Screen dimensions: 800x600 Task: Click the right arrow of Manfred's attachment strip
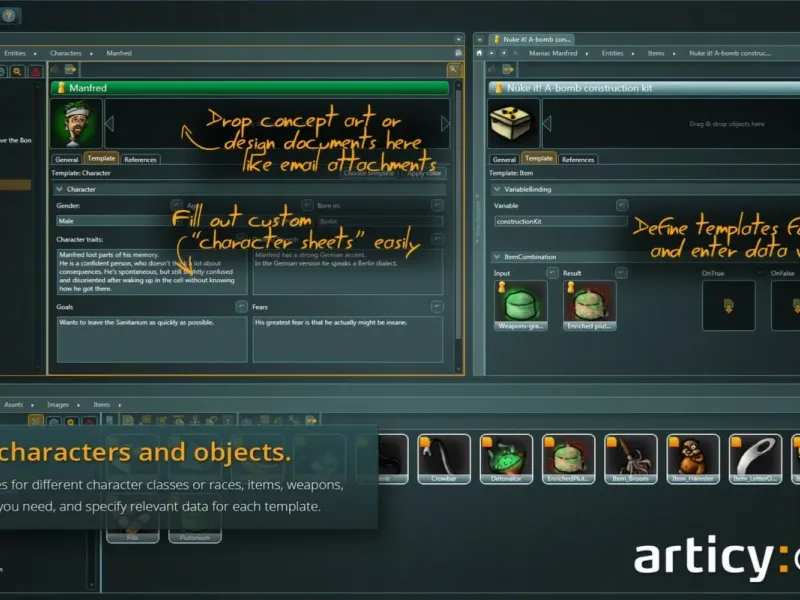[x=445, y=123]
